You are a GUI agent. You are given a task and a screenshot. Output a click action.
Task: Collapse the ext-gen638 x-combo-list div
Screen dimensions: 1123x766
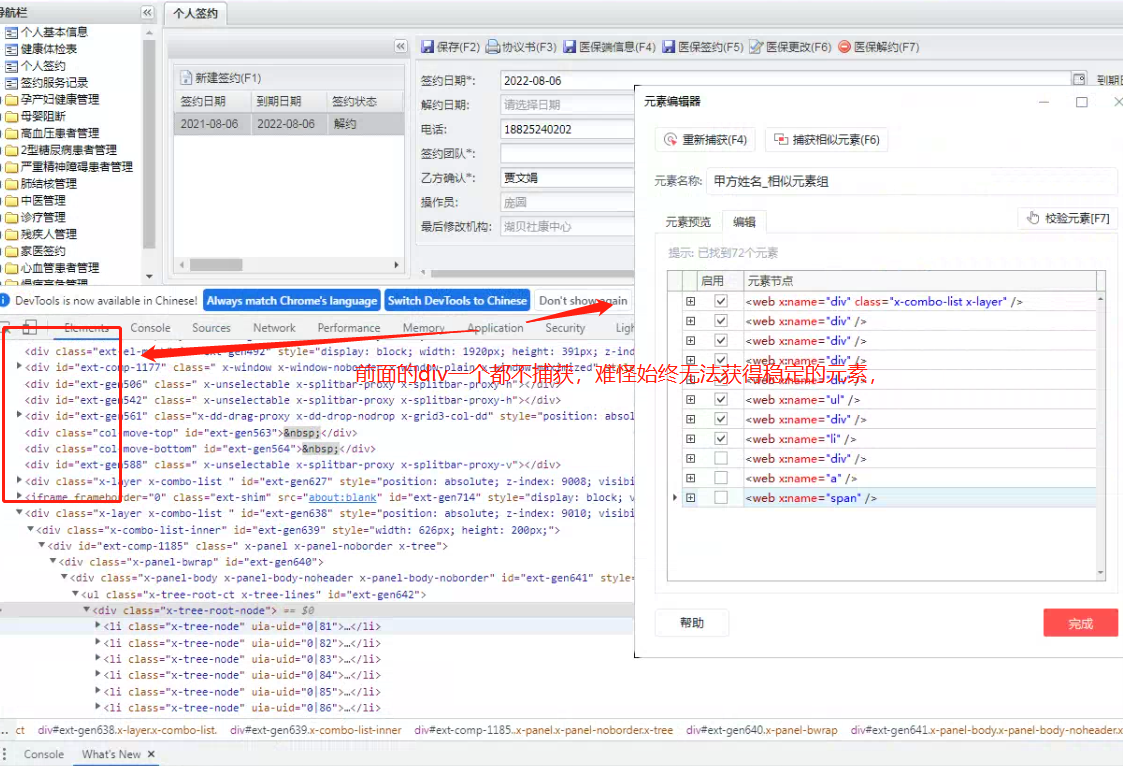(19, 513)
